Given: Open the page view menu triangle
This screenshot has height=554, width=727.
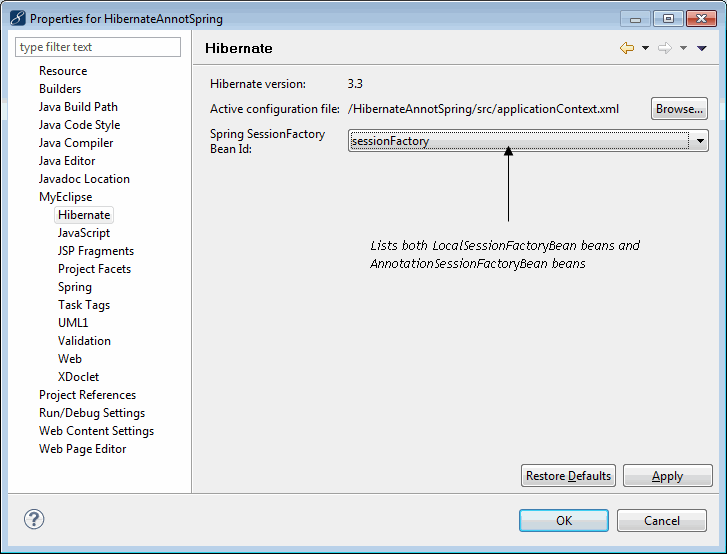Looking at the screenshot, I should [x=702, y=48].
